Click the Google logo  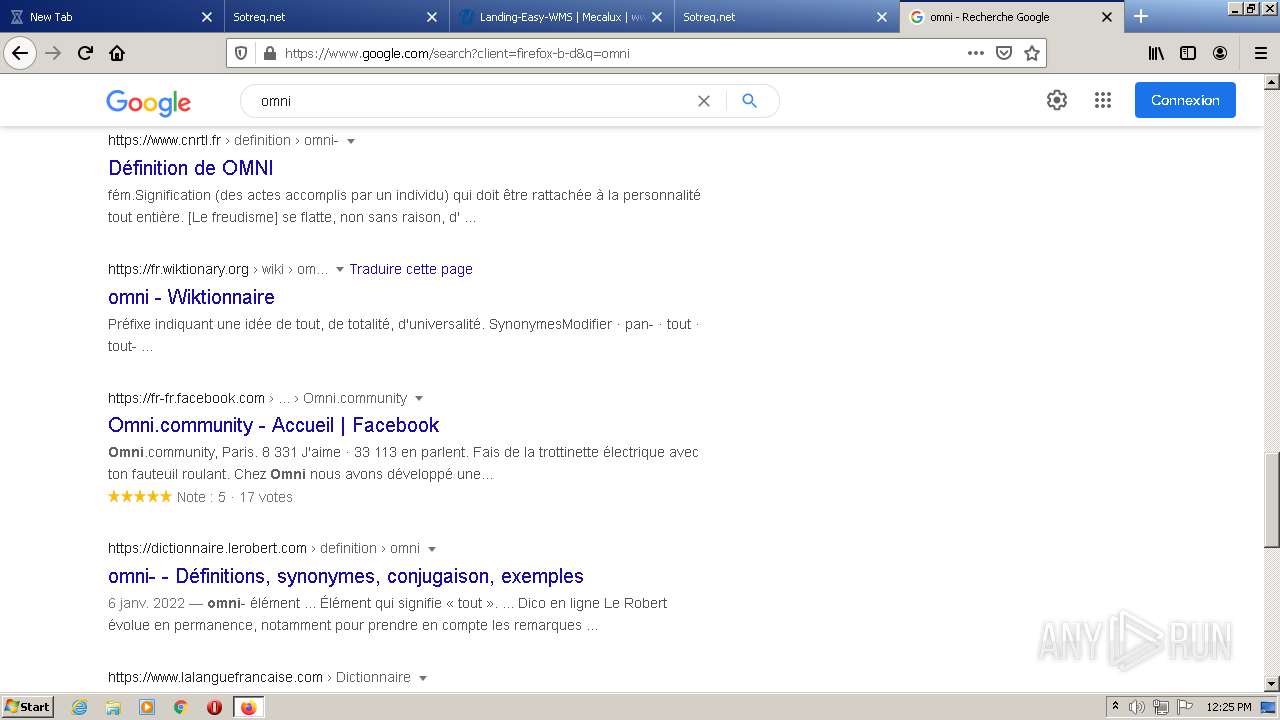[x=148, y=102]
